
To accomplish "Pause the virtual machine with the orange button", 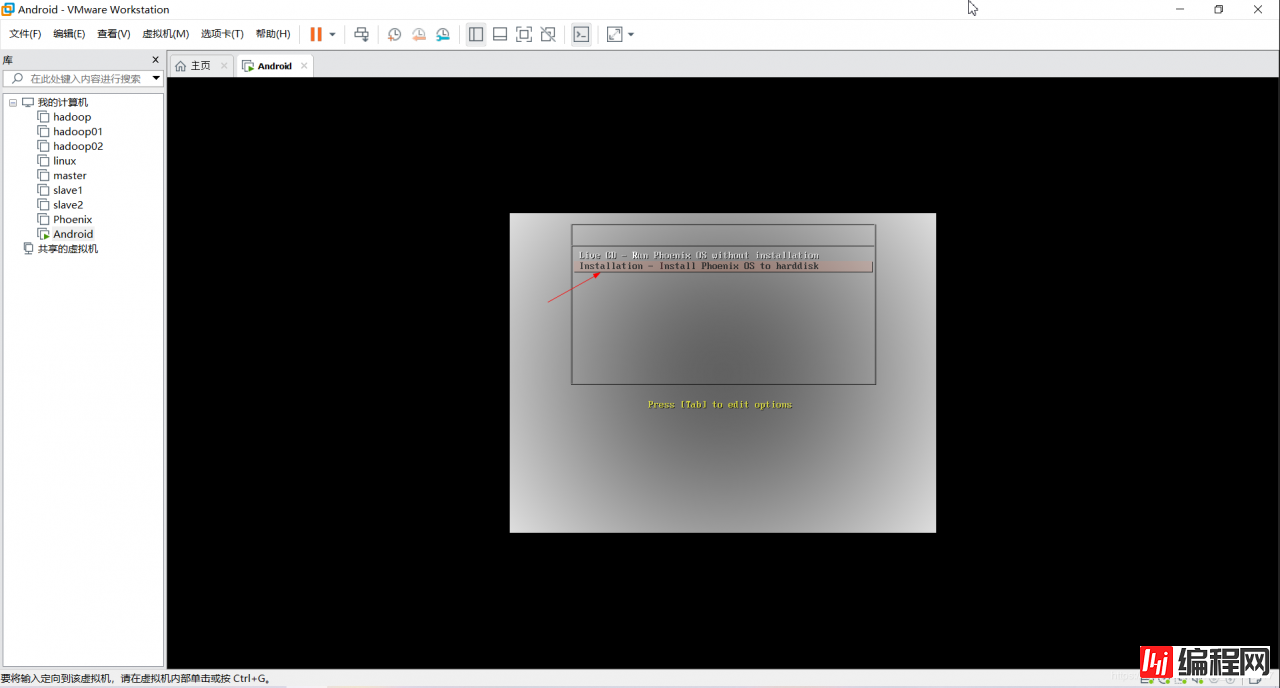I will click(x=316, y=34).
